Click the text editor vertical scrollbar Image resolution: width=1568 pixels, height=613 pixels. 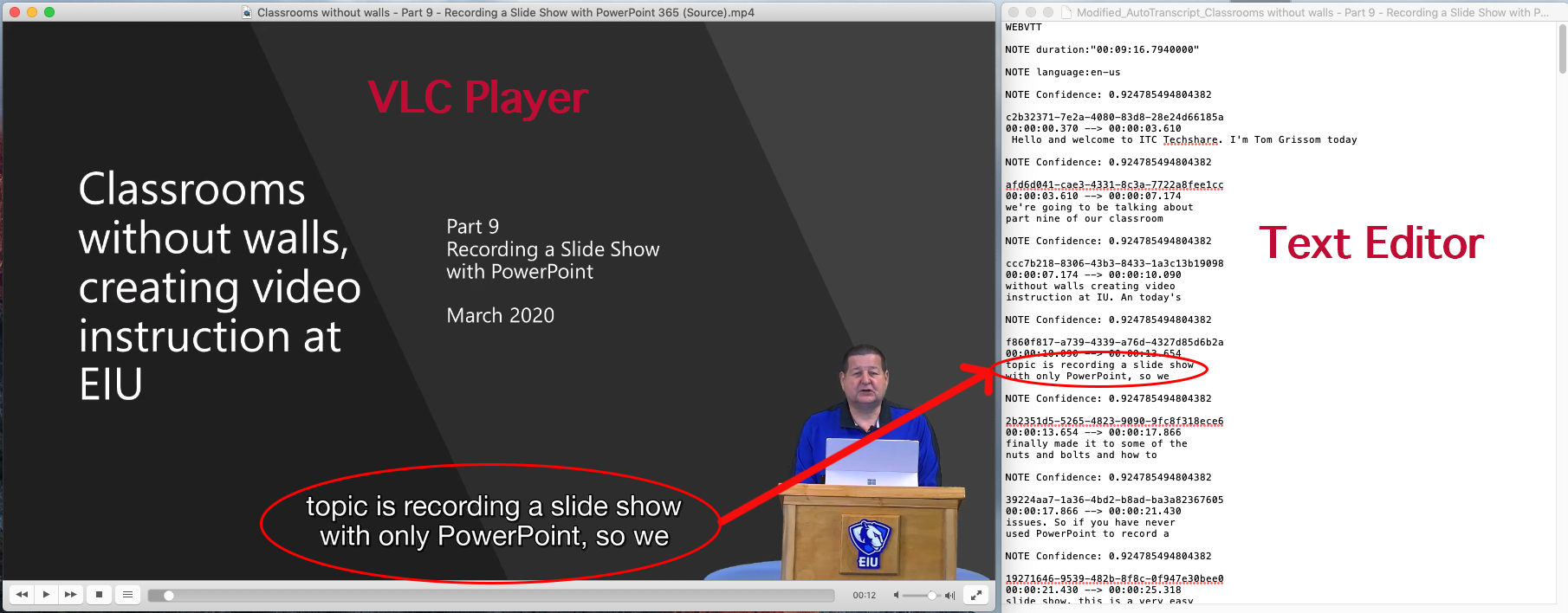(x=1562, y=50)
